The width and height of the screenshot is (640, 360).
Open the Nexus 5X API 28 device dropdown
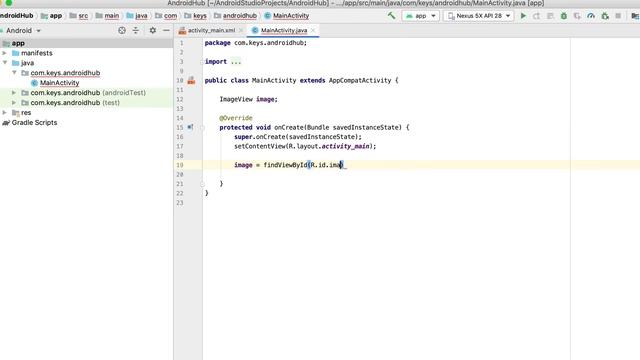(x=479, y=16)
